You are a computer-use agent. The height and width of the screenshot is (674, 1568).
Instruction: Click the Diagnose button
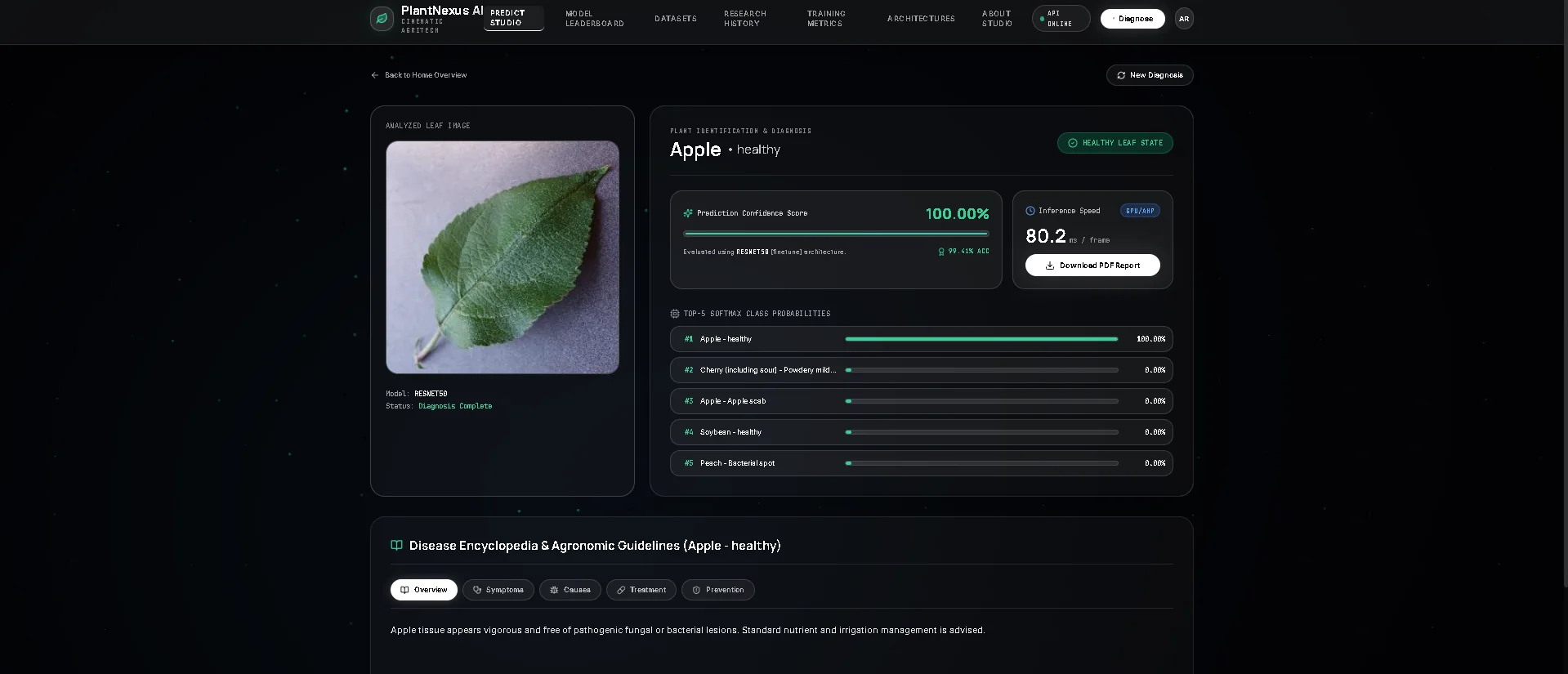(x=1132, y=19)
